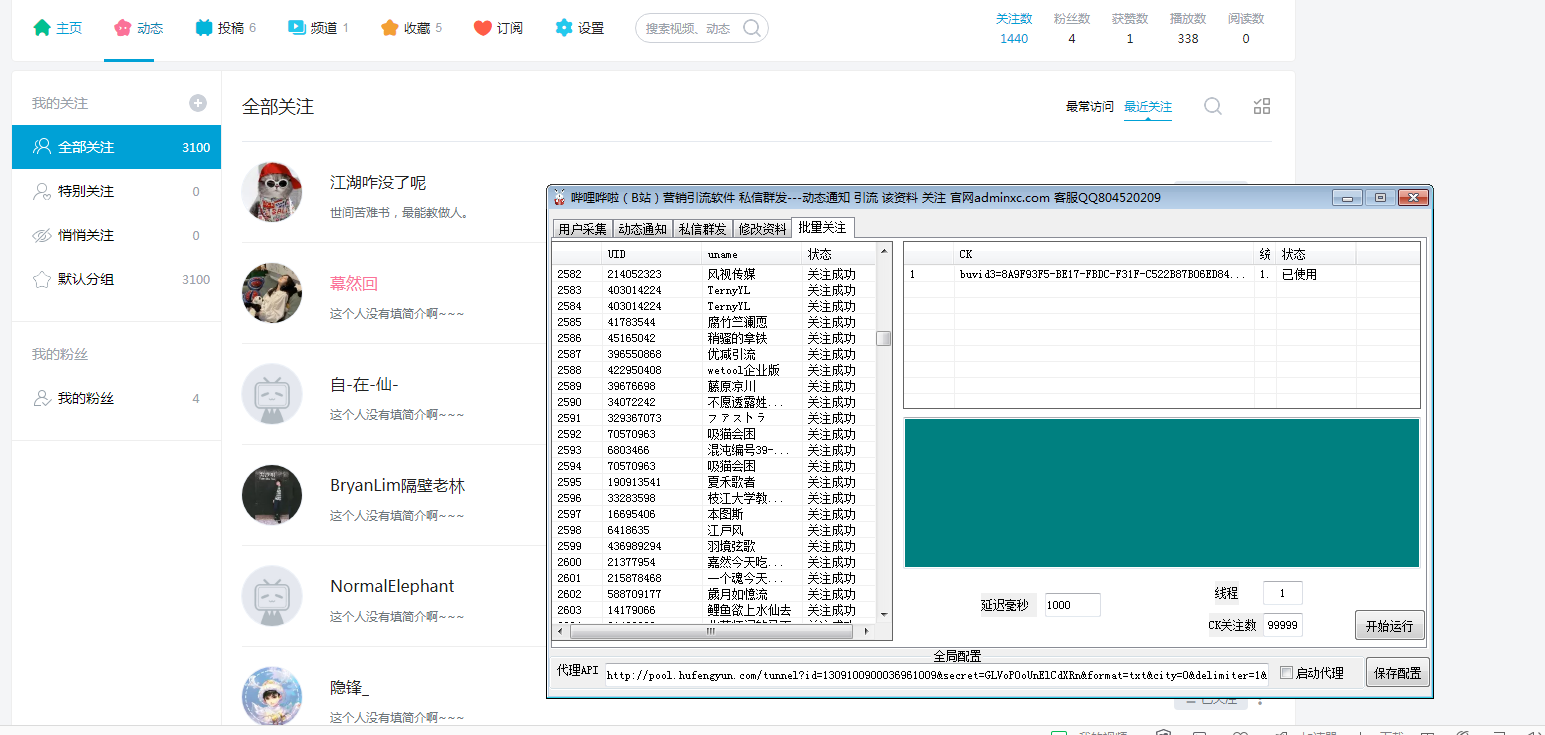Image resolution: width=1545 pixels, height=735 pixels.
Task: Click the magnifier icon in the top search box
Action: (x=752, y=28)
